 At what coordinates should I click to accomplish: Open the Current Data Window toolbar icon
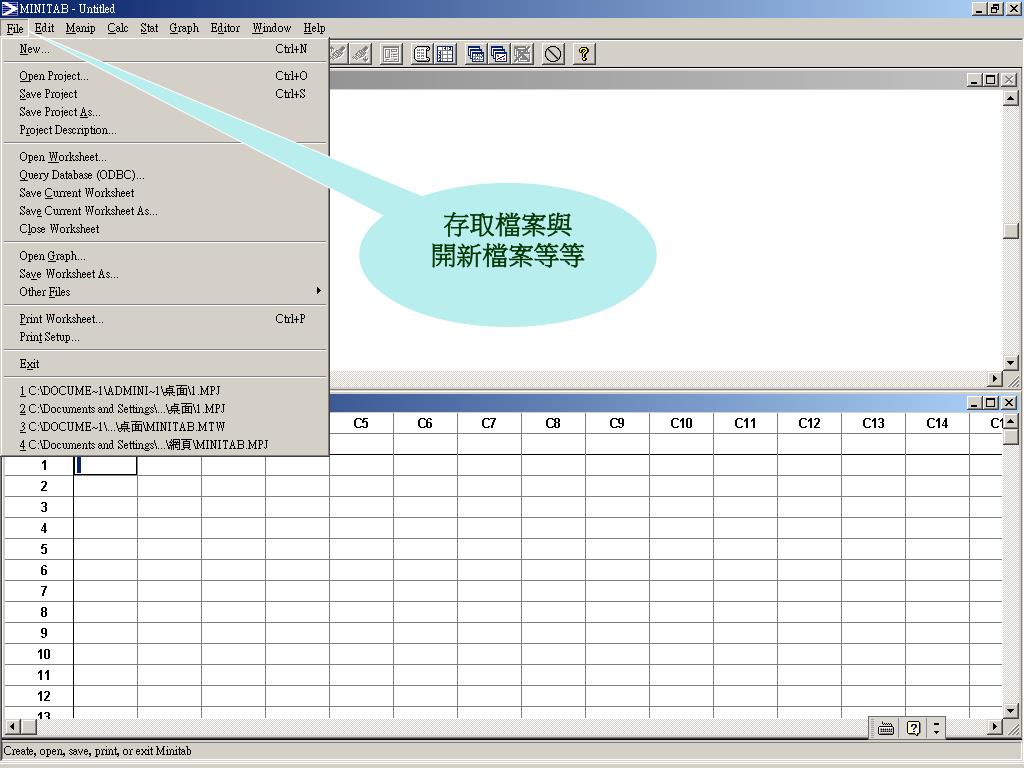point(445,54)
